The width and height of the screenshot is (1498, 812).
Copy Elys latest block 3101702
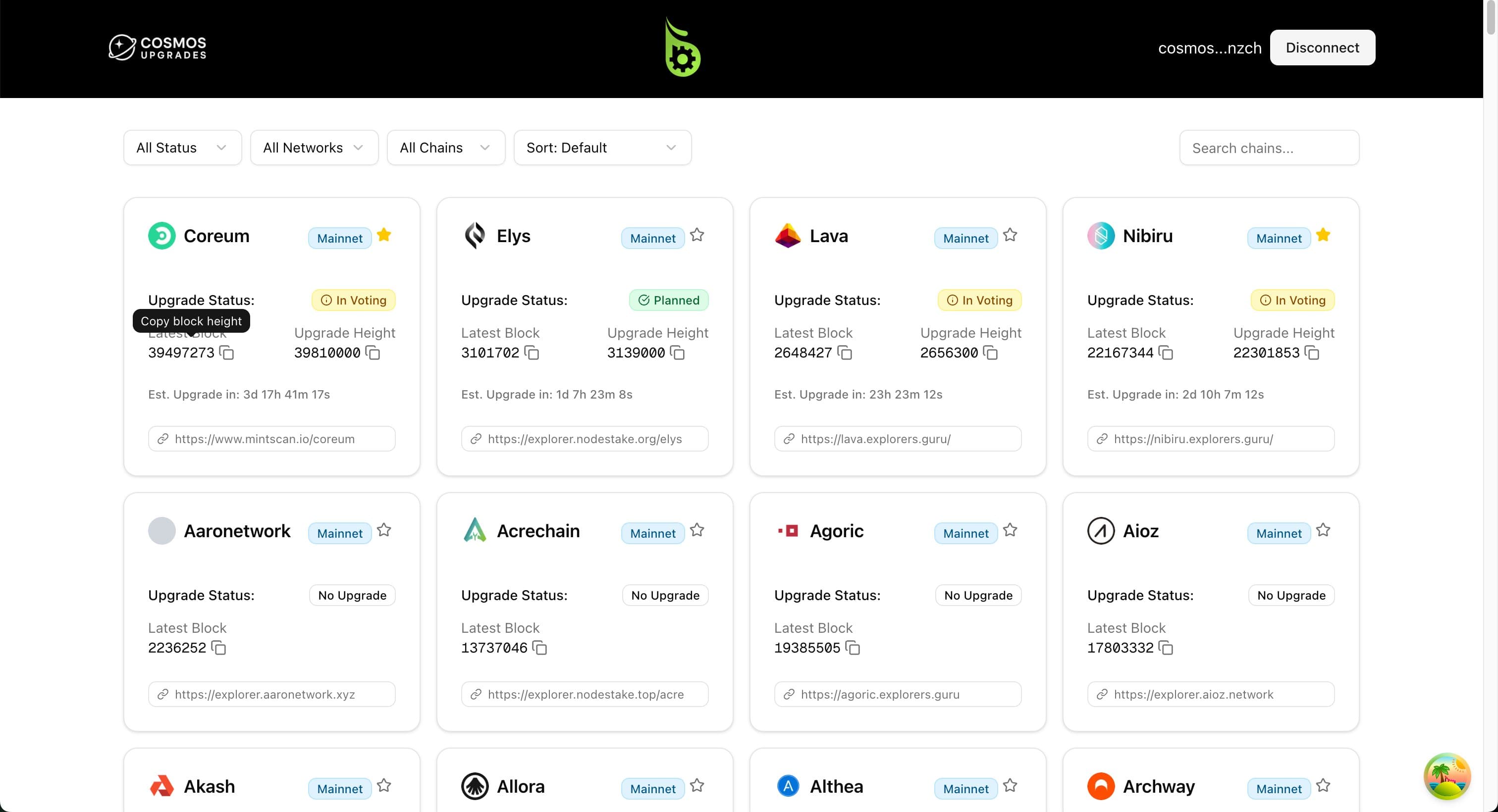point(532,353)
